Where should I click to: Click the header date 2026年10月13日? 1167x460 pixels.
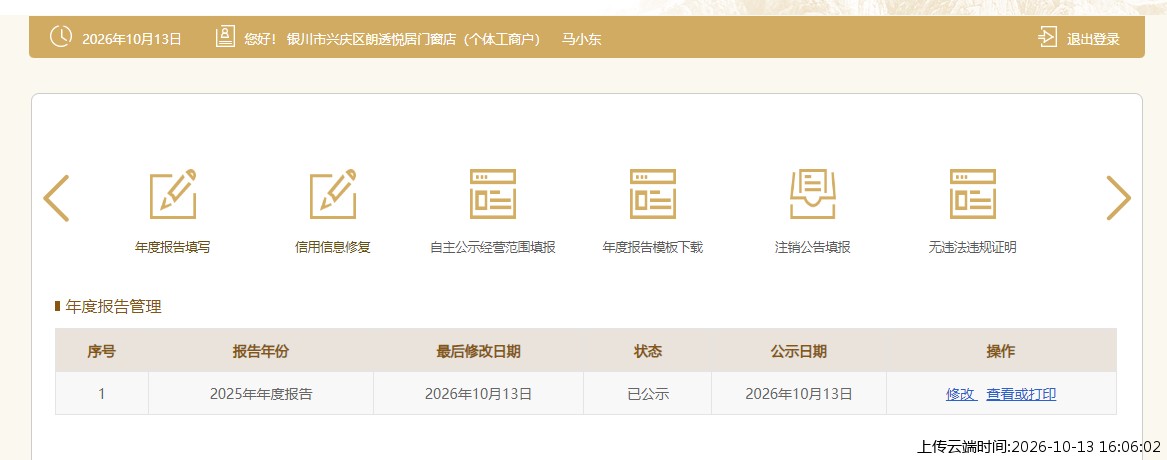(132, 39)
